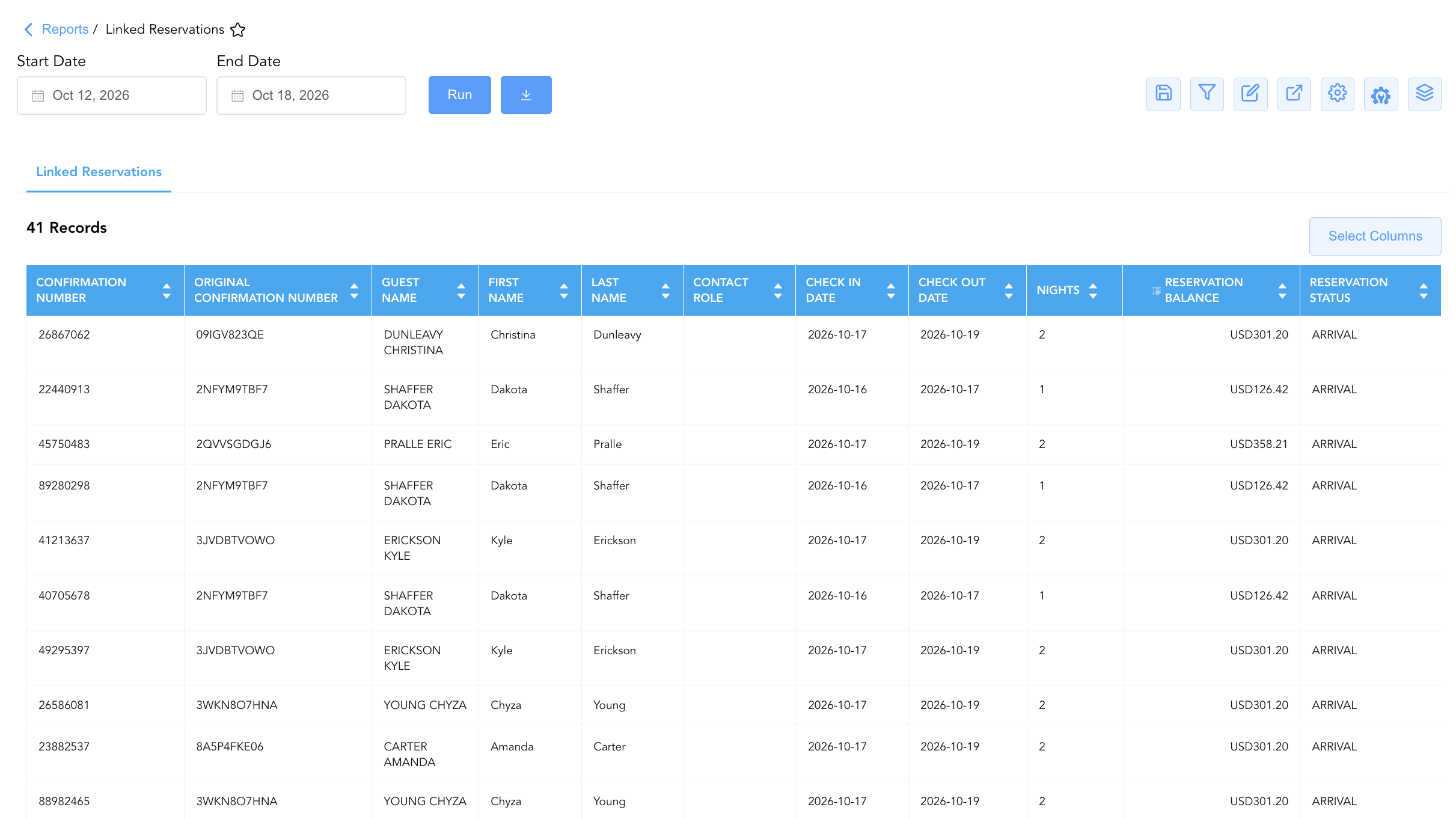
Task: Click confirmation number 23882537
Action: 64,747
